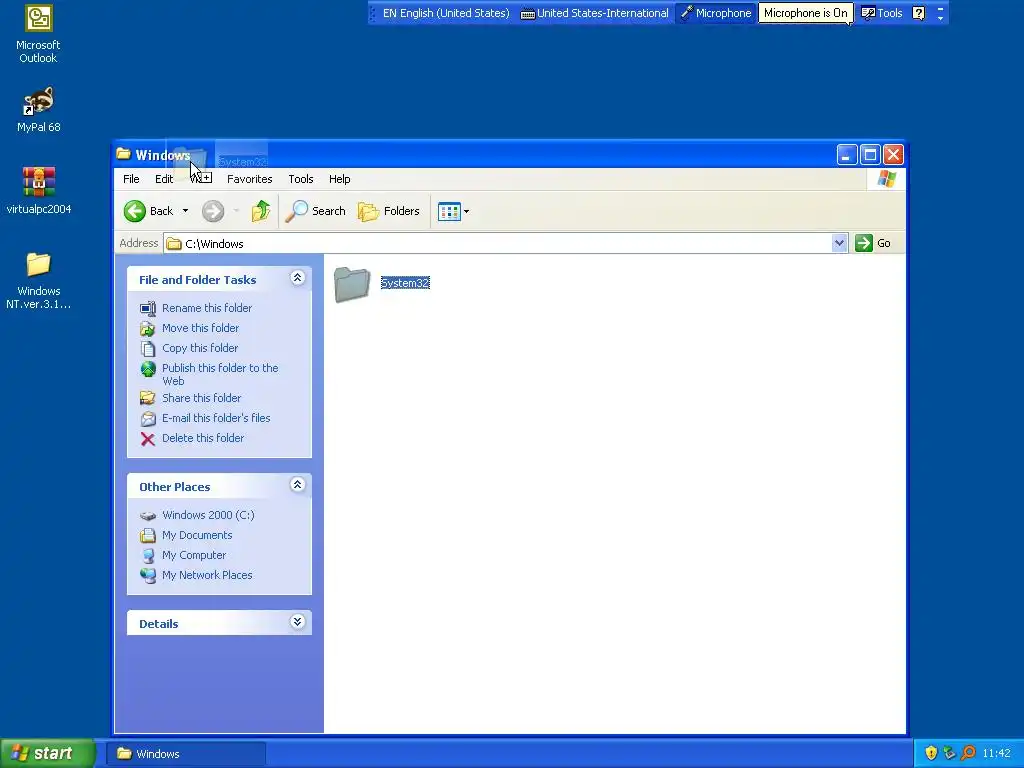Click the Go button

coord(873,244)
